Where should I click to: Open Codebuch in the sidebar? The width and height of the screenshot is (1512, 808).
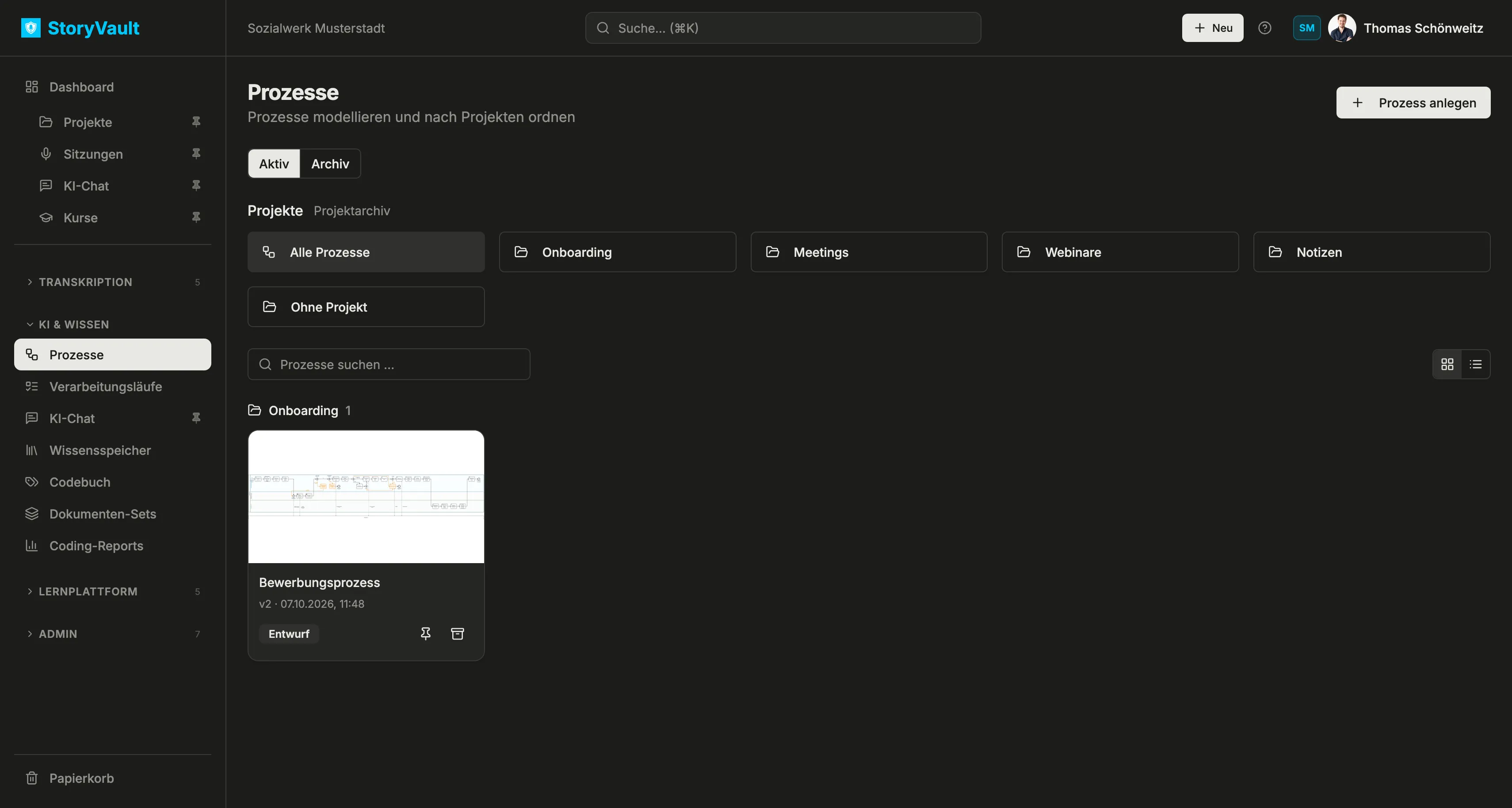113,482
